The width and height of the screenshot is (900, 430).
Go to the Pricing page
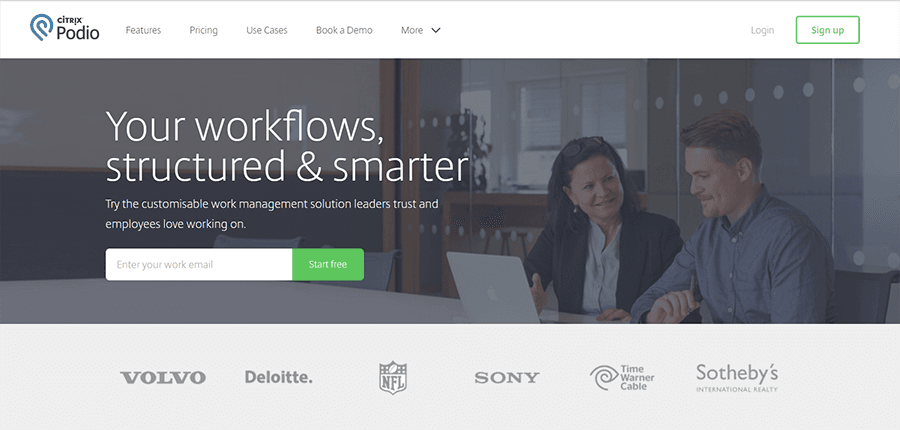(204, 30)
